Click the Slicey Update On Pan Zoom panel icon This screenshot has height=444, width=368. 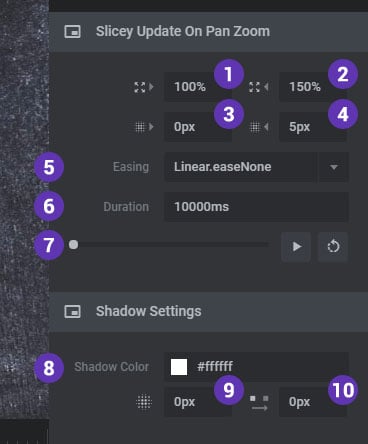(72, 32)
